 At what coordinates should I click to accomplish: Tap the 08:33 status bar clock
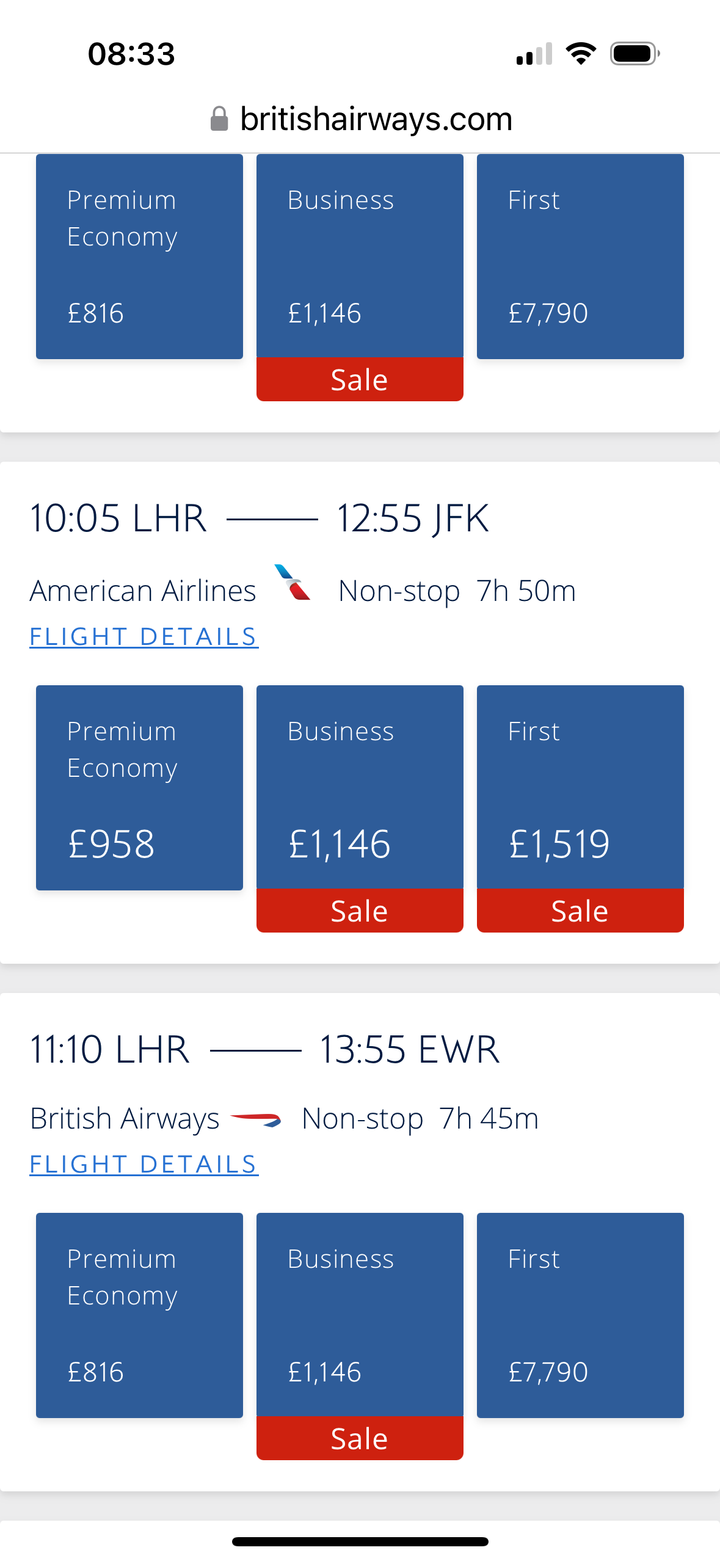tap(131, 54)
